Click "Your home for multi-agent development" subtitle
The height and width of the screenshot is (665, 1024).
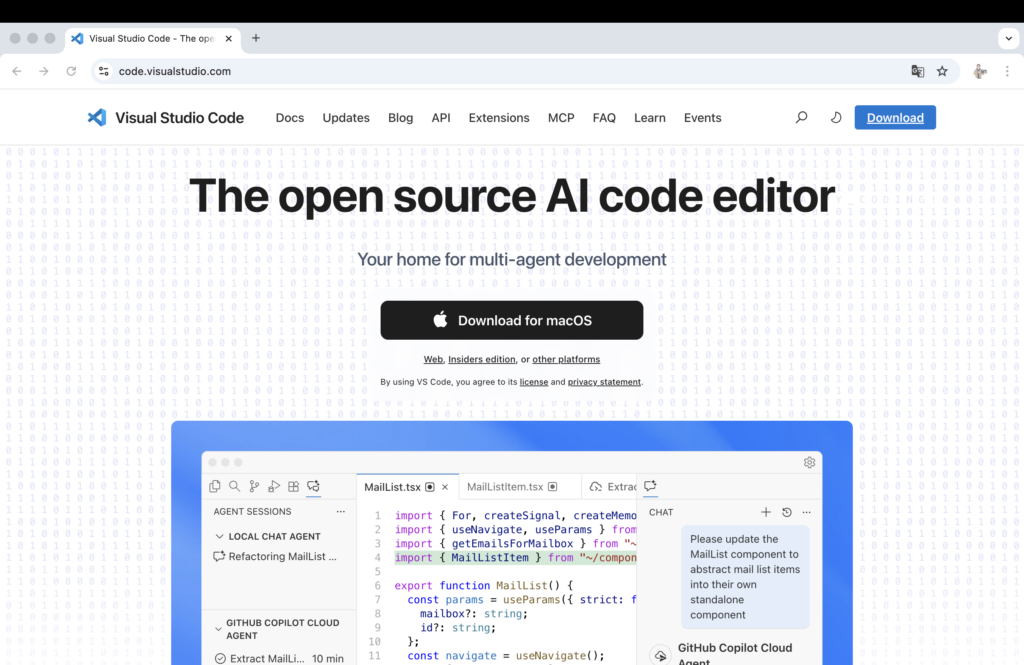coord(512,259)
